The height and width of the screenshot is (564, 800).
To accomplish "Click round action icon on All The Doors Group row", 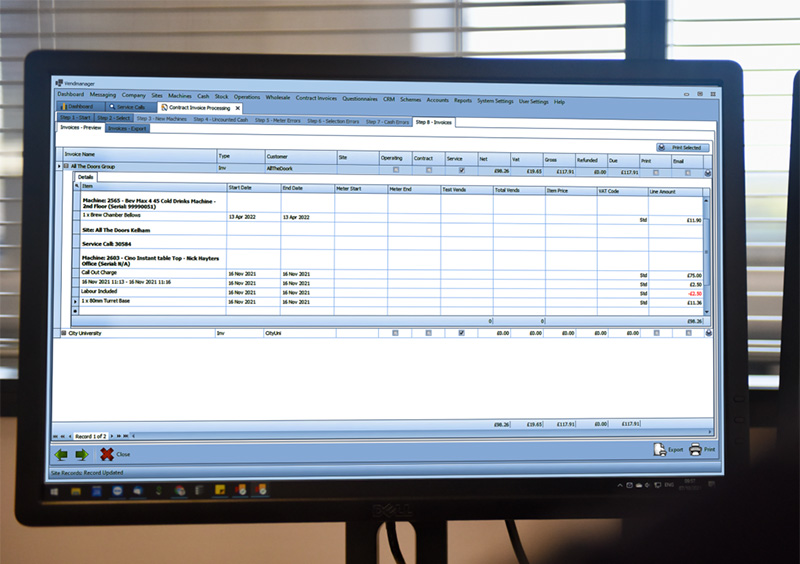I will pos(708,172).
